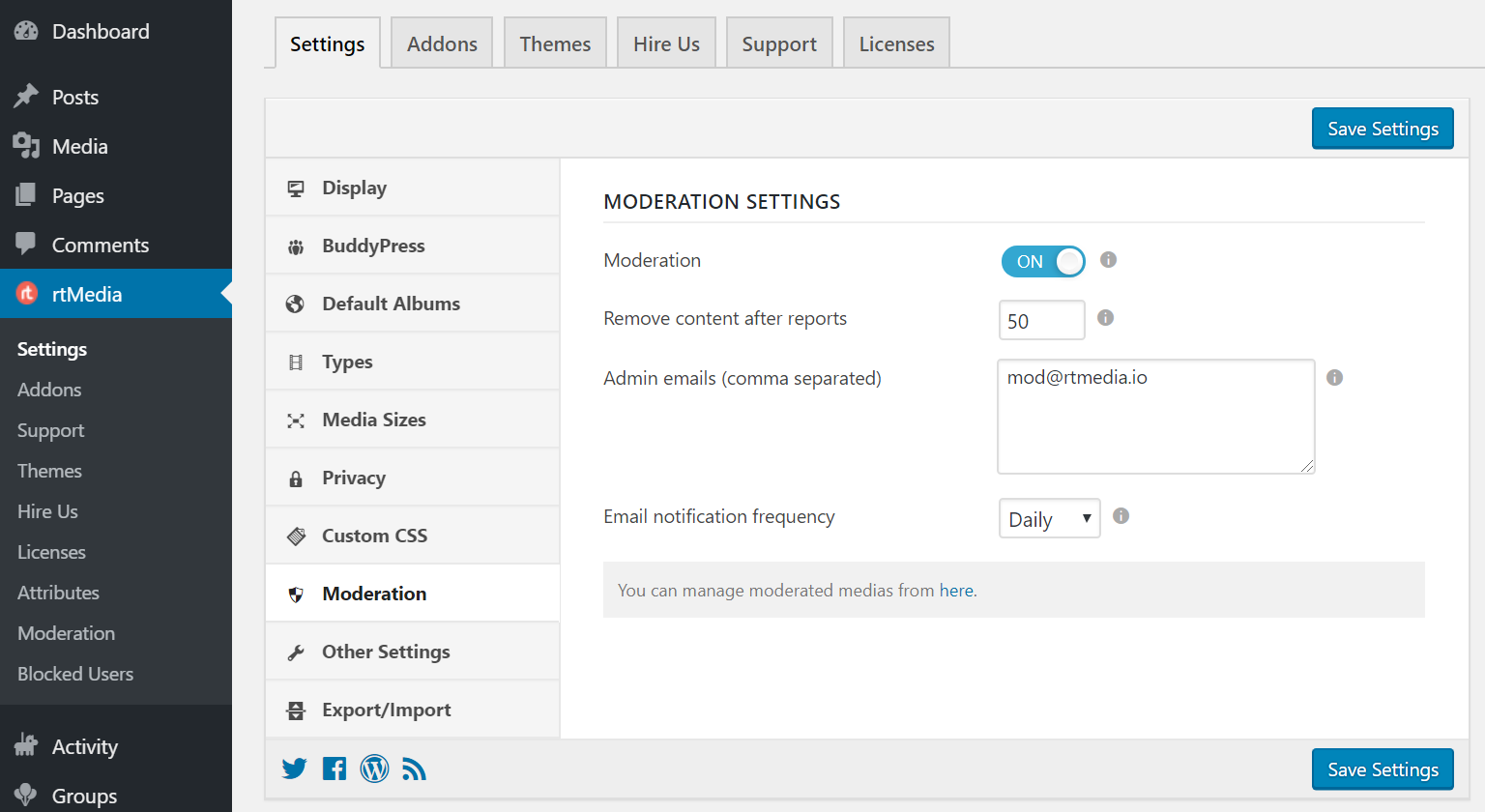Image resolution: width=1485 pixels, height=812 pixels.
Task: Open rtMedia's Twitter page via the Twitter icon
Action: point(294,768)
